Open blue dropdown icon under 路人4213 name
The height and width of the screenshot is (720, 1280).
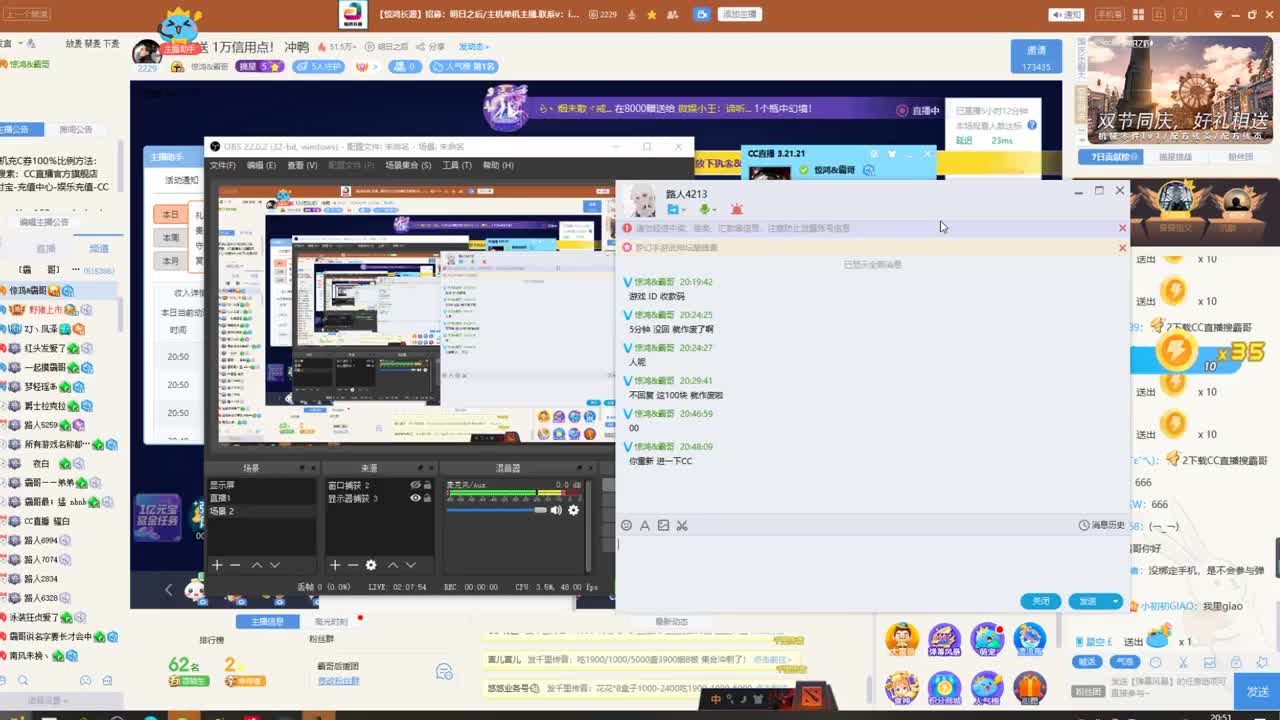click(676, 209)
